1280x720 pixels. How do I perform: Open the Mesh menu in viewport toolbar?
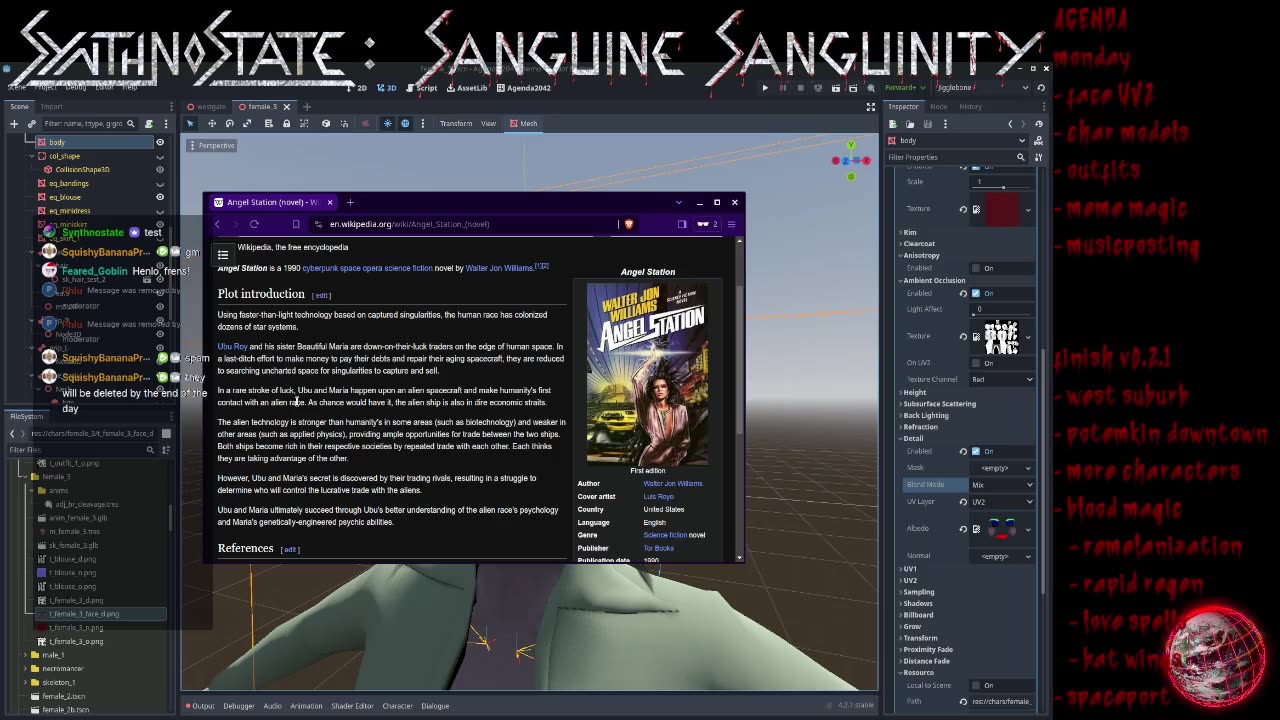pos(523,123)
